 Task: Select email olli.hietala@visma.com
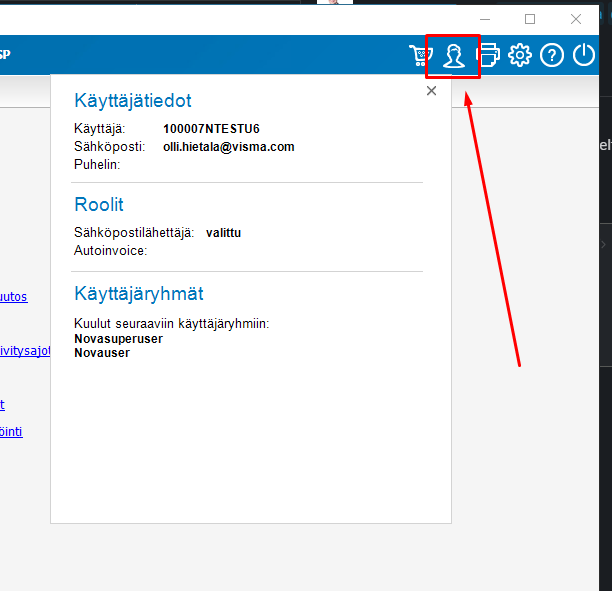click(x=229, y=147)
